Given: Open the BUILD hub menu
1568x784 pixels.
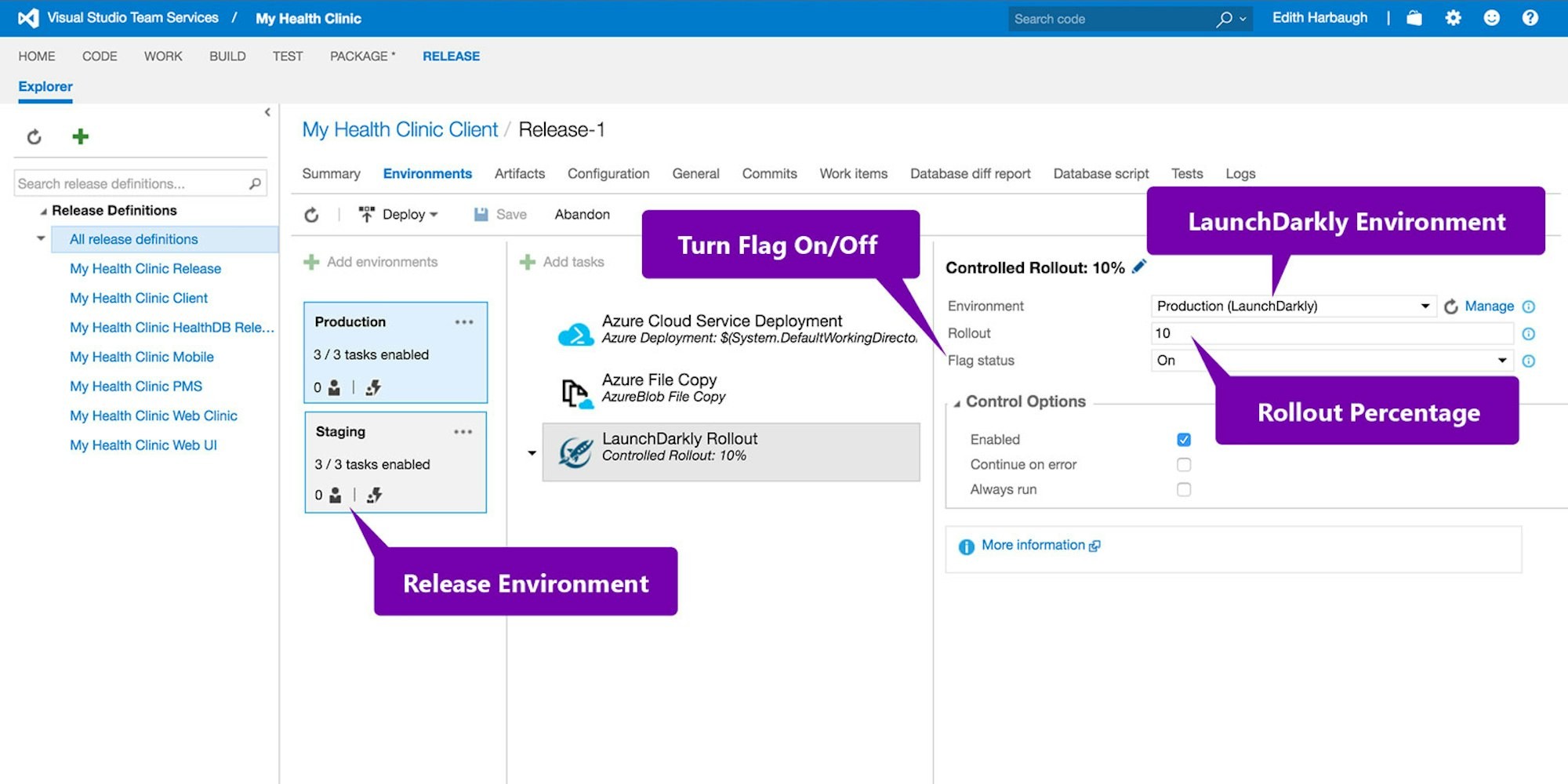Looking at the screenshot, I should click(x=227, y=56).
